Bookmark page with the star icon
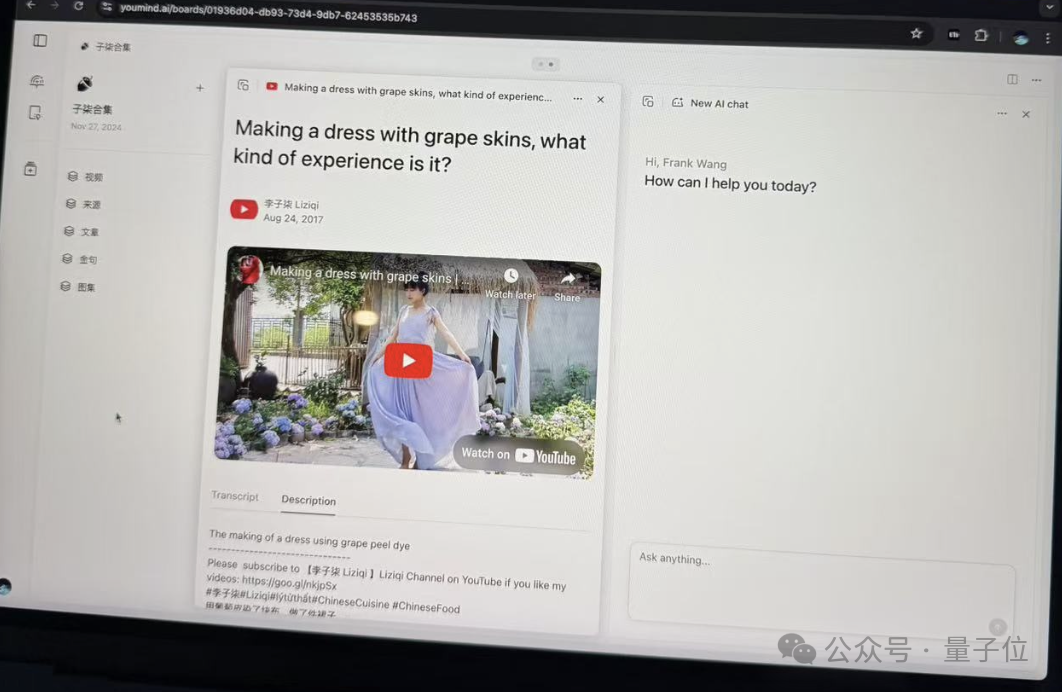 (x=916, y=33)
